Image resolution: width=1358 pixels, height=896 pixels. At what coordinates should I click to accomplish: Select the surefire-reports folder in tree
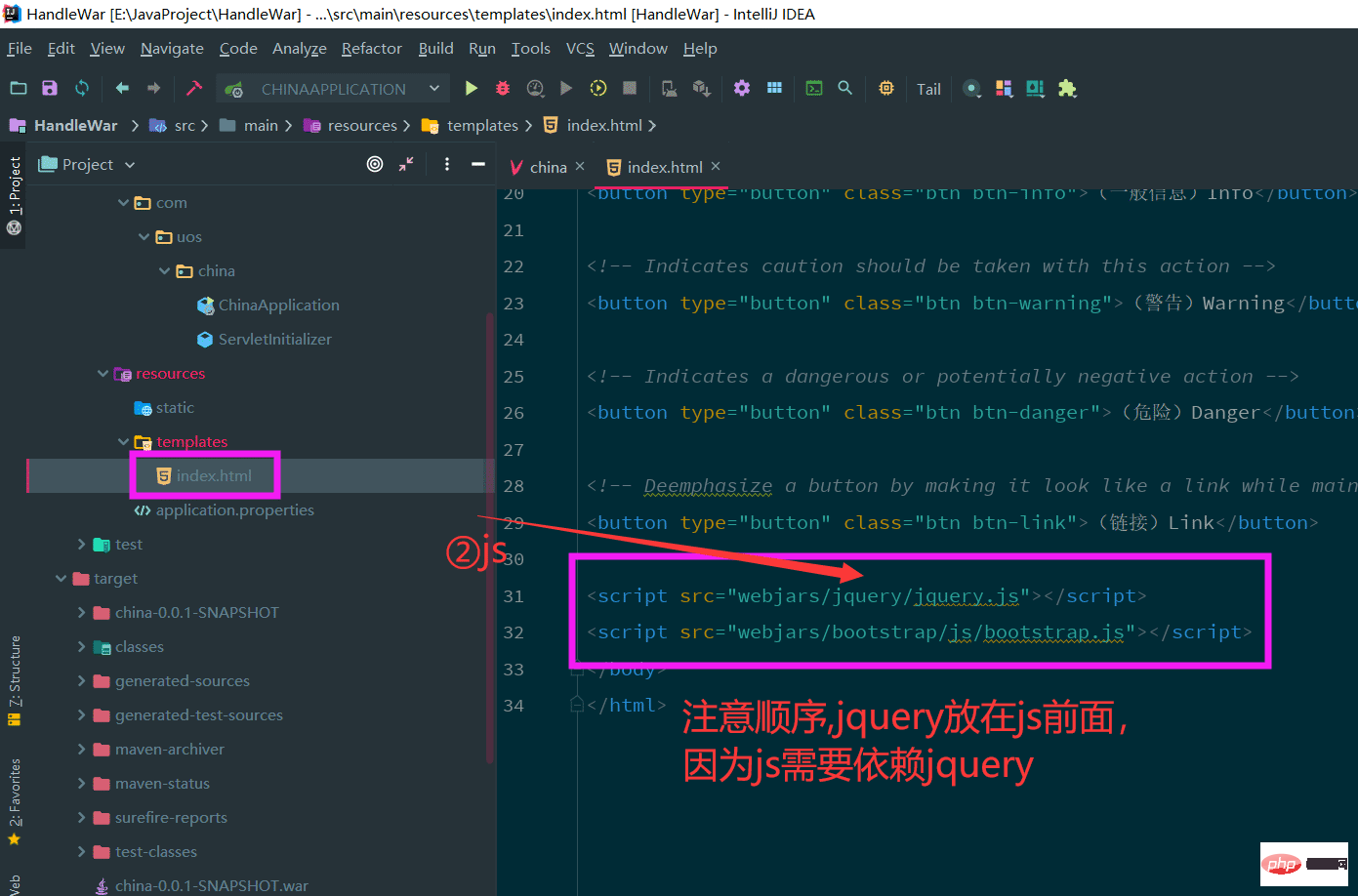click(x=171, y=818)
